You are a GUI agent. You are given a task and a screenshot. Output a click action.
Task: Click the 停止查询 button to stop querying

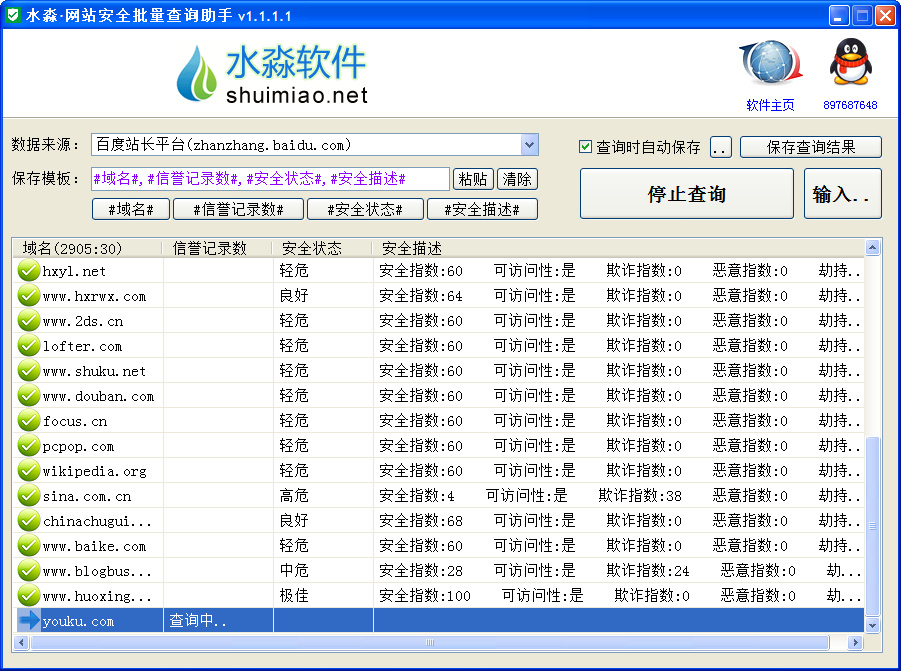686,193
